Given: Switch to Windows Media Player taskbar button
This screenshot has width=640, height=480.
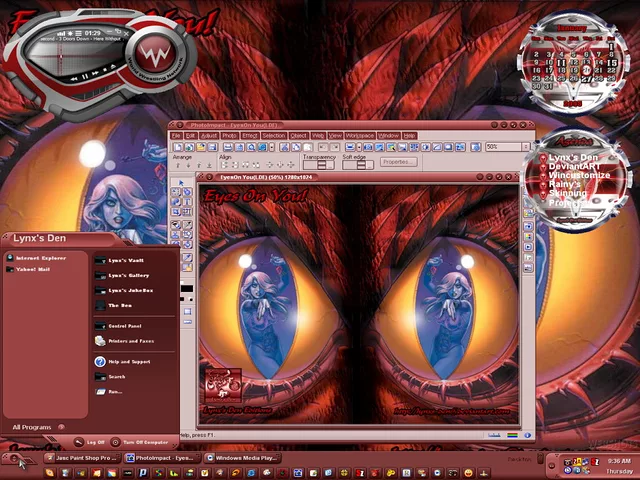Looking at the screenshot, I should pyautogui.click(x=242, y=458).
